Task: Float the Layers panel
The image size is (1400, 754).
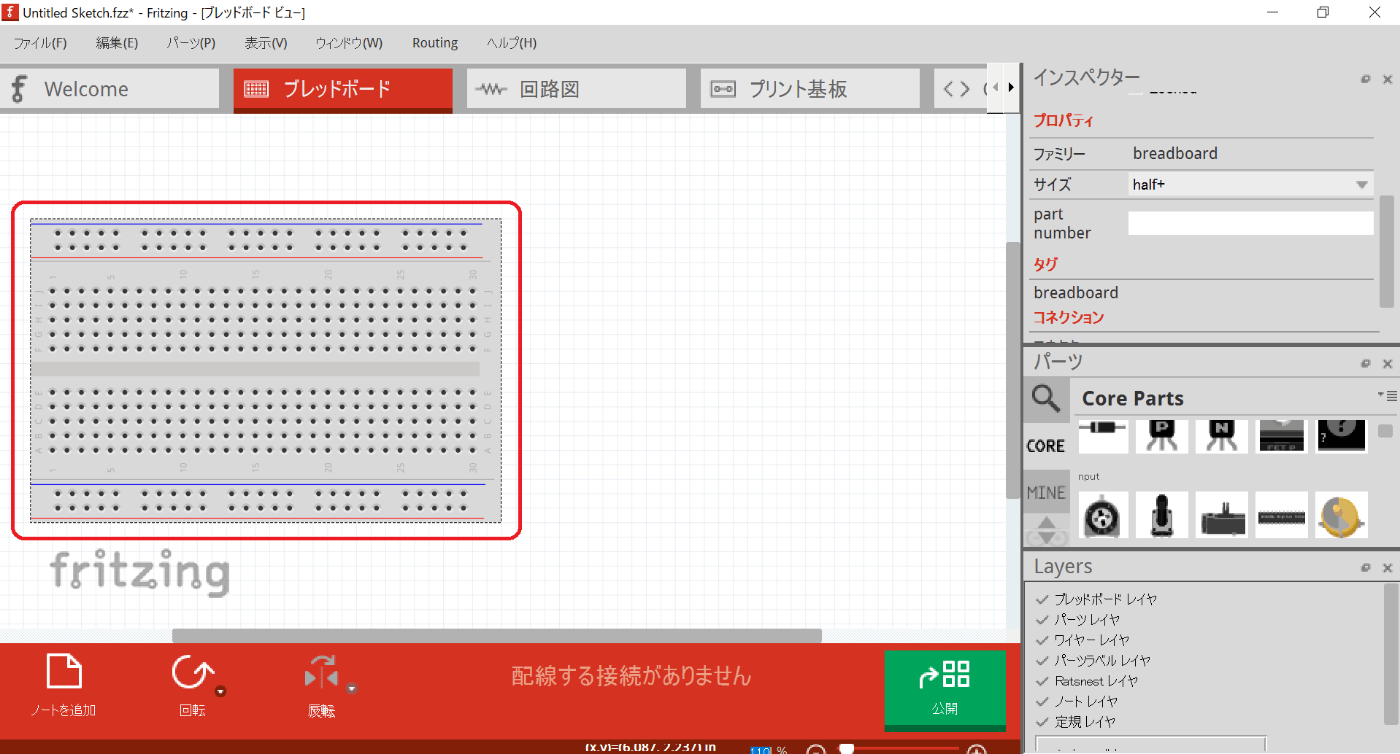Action: [1365, 567]
